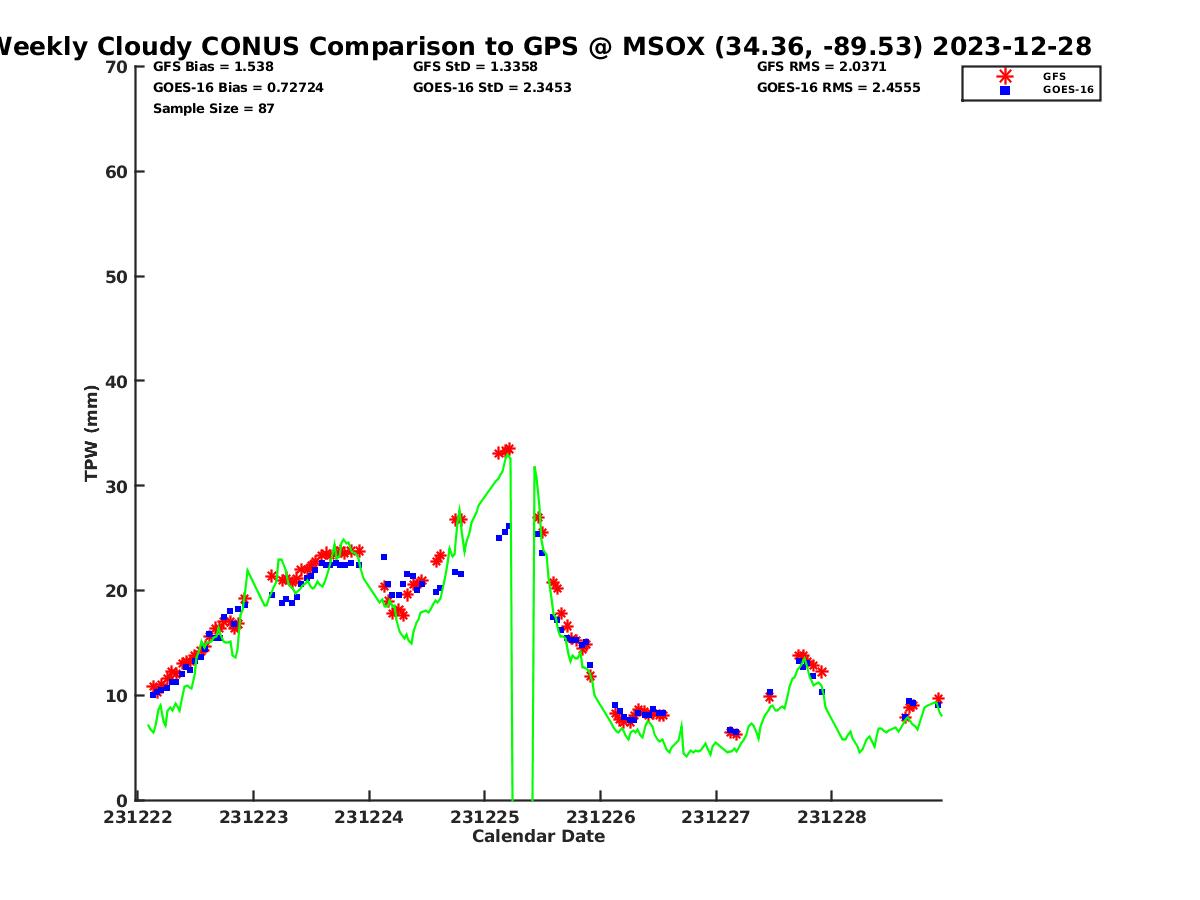Viewport: 1200px width, 900px height.
Task: Select the GOES-16 RMS = 2.4555 text
Action: point(838,88)
